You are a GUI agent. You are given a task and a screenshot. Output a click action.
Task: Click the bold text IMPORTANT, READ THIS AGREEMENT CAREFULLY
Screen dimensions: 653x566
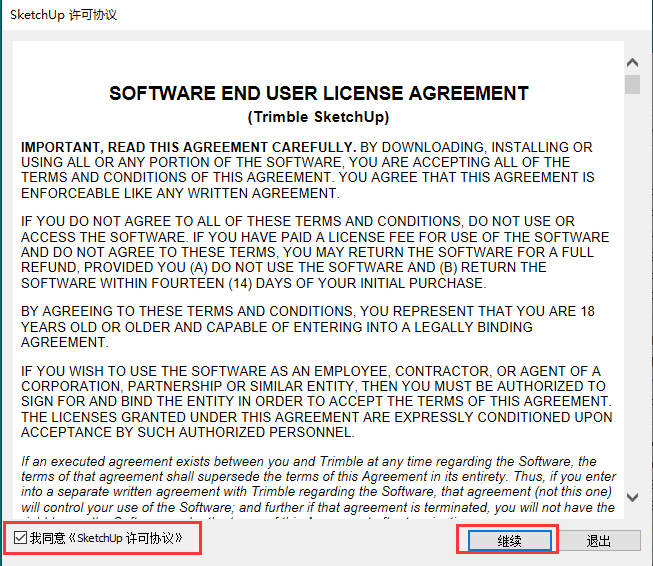pos(188,147)
